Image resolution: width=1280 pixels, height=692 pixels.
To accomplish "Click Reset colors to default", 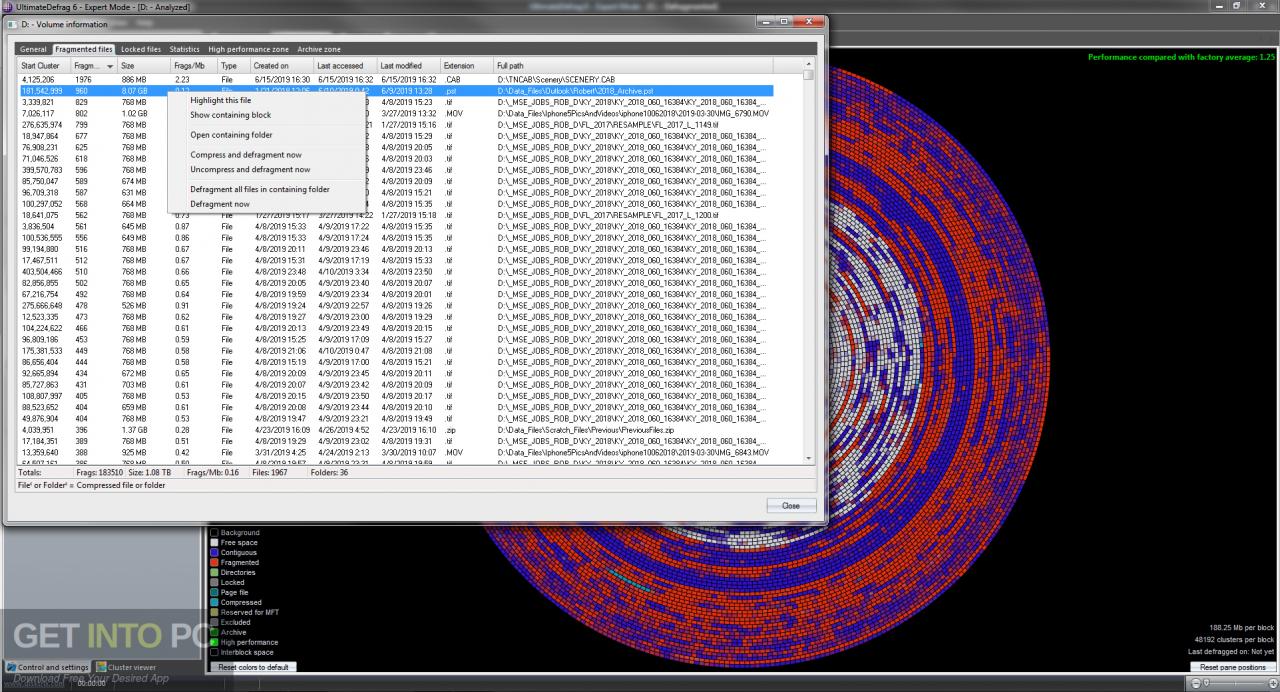I will click(x=253, y=667).
